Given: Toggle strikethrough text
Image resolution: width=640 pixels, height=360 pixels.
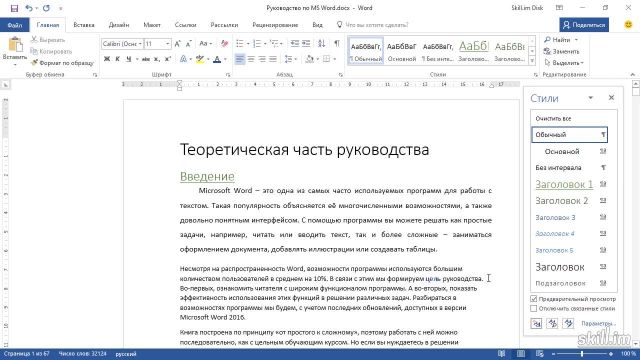Looking at the screenshot, I should (146, 59).
